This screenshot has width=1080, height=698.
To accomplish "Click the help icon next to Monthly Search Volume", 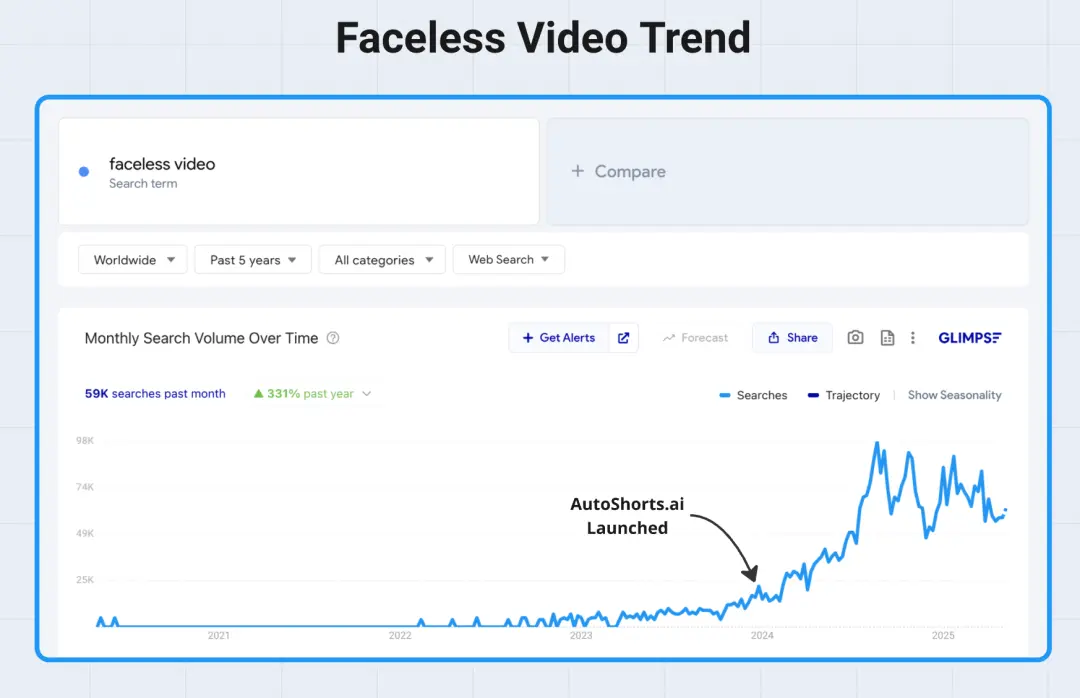I will [333, 338].
